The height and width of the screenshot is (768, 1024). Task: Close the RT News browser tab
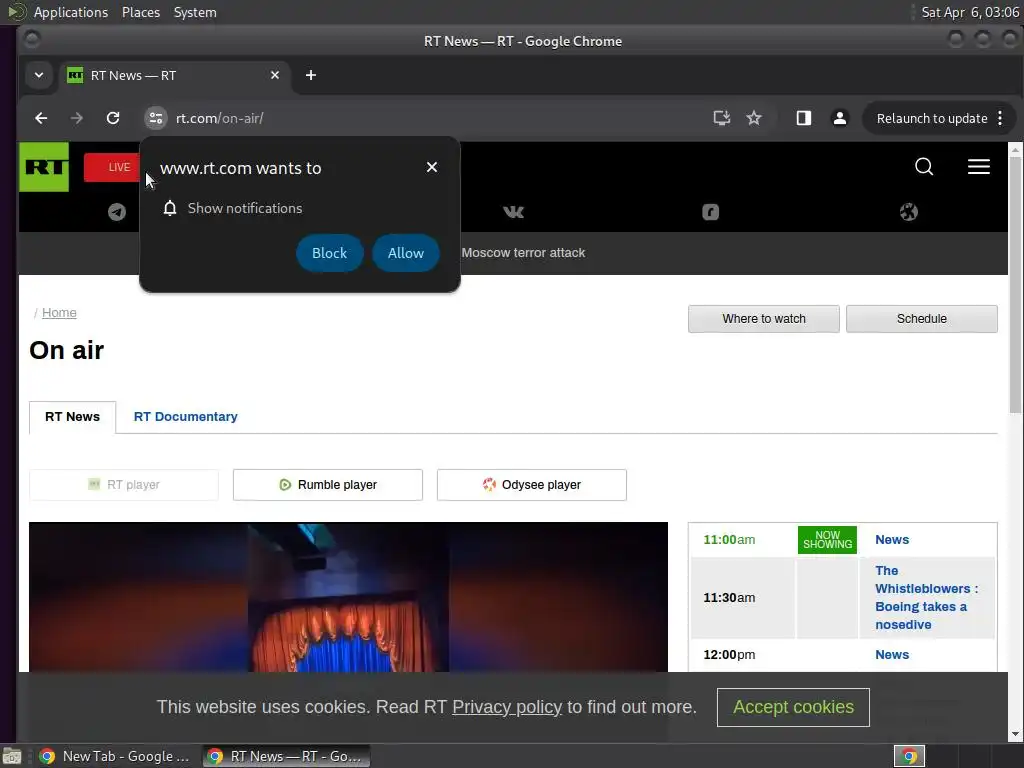tap(275, 75)
